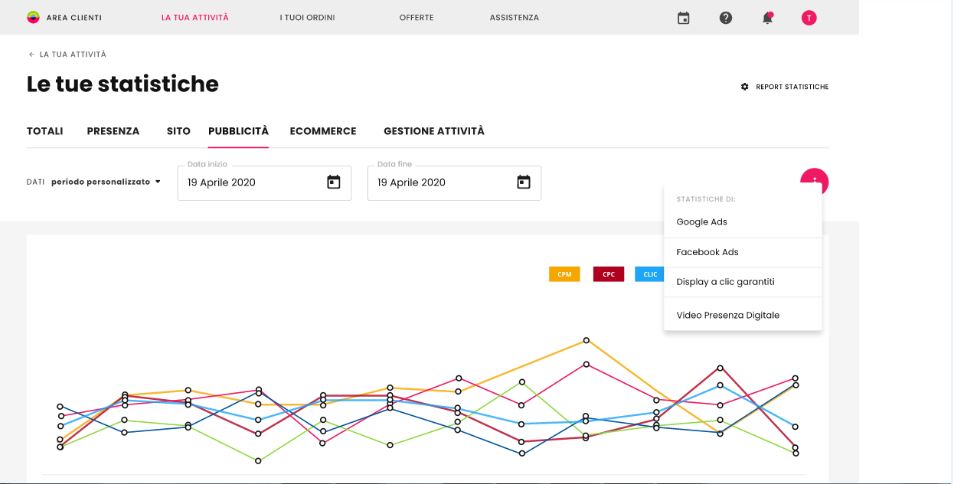
Task: Click the Area Clienti logo icon
Action: (33, 18)
